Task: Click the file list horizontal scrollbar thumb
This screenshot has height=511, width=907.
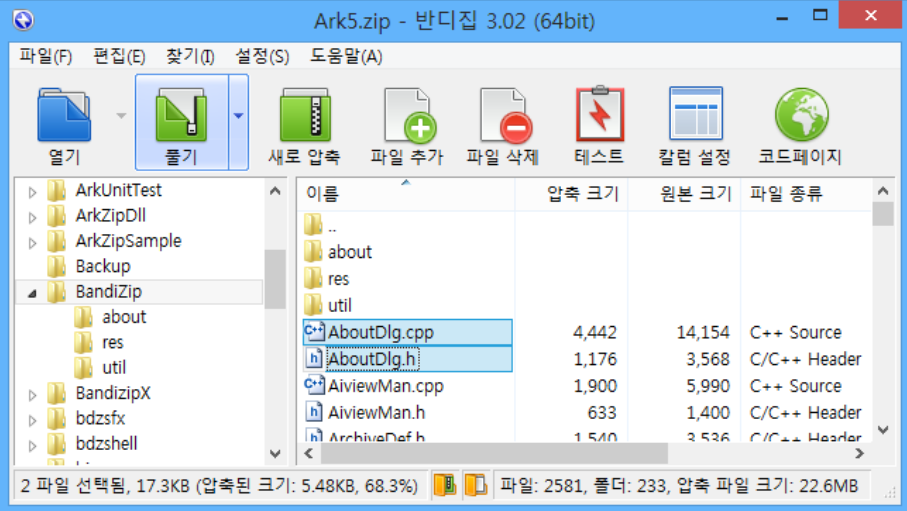Action: click(494, 453)
